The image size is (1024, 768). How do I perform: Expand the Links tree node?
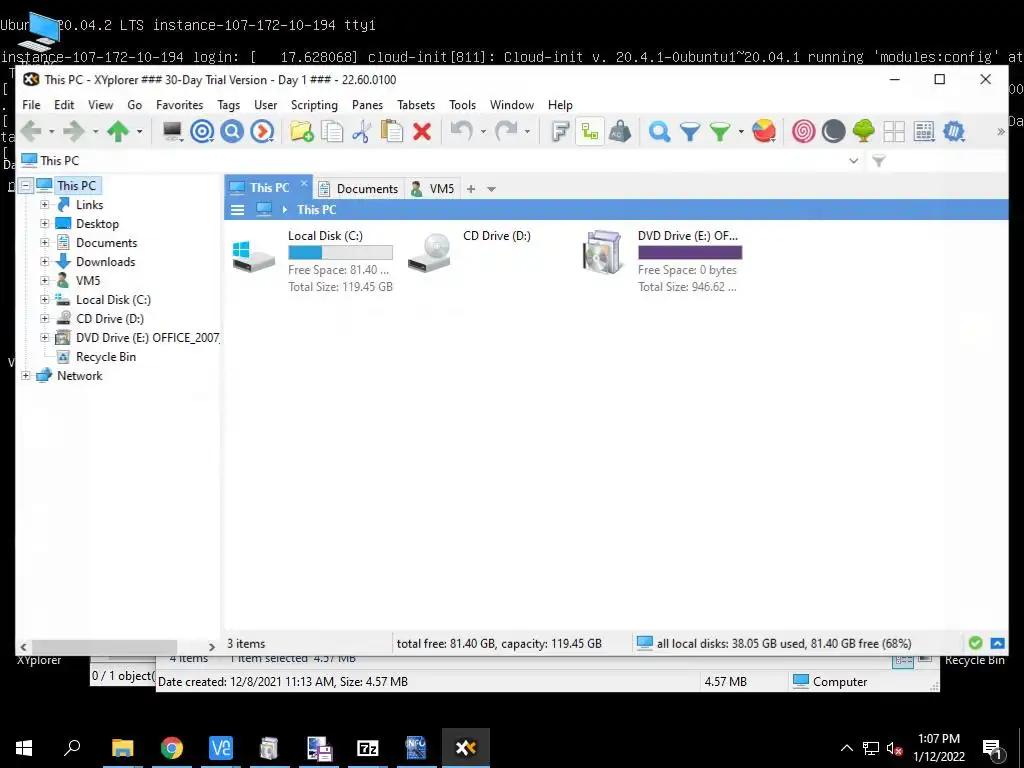tap(44, 204)
